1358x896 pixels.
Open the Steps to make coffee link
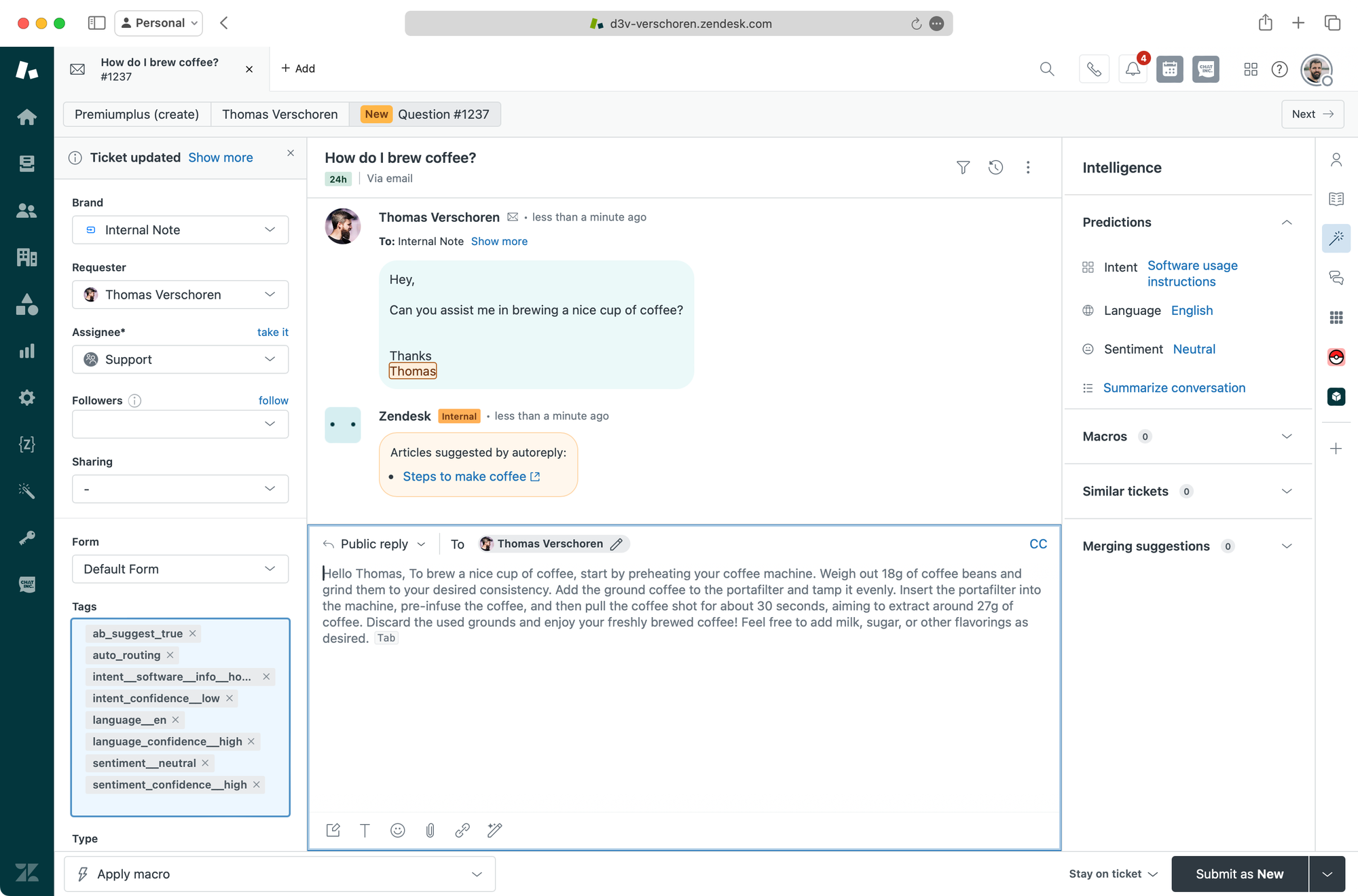click(x=464, y=477)
